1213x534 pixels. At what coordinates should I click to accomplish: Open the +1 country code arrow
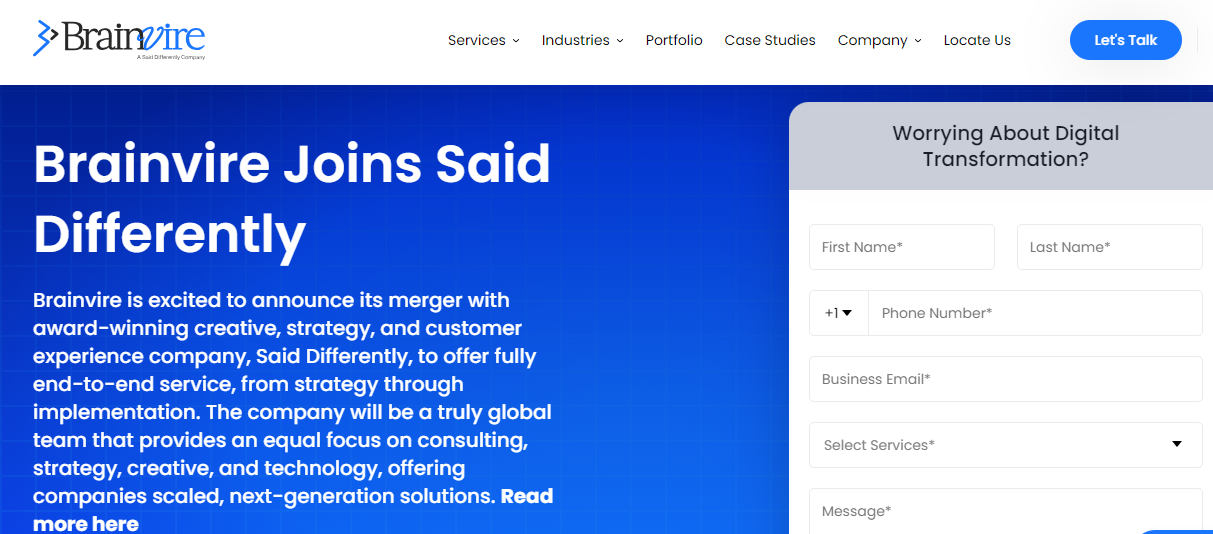pyautogui.click(x=847, y=313)
